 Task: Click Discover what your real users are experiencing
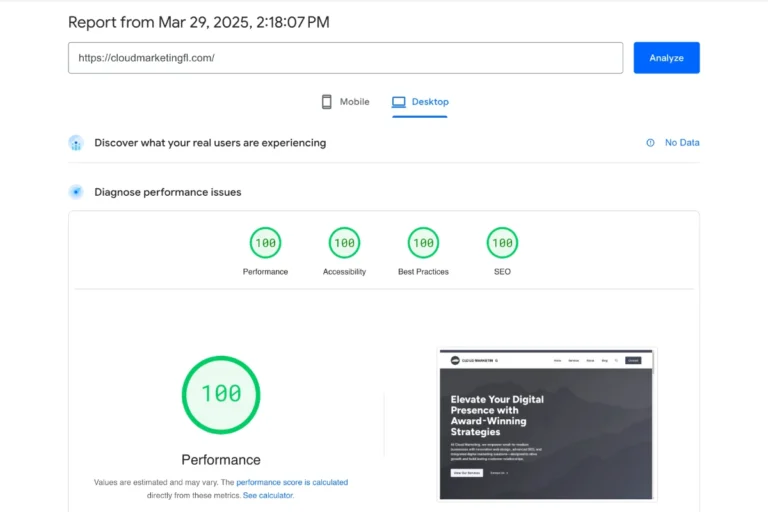[x=210, y=143]
